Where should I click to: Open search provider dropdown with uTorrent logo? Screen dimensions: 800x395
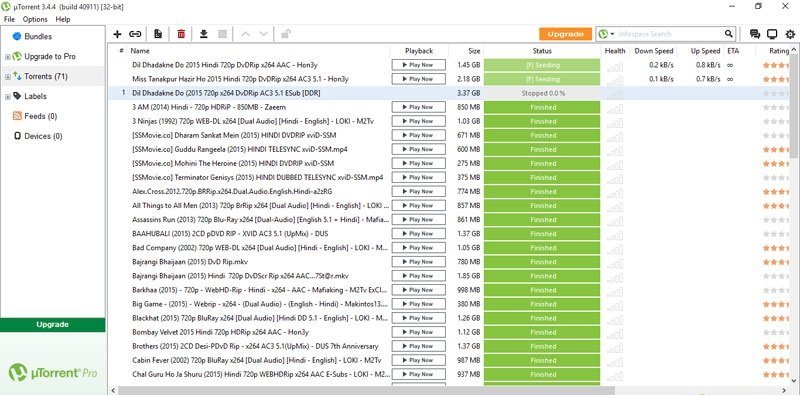click(x=606, y=34)
